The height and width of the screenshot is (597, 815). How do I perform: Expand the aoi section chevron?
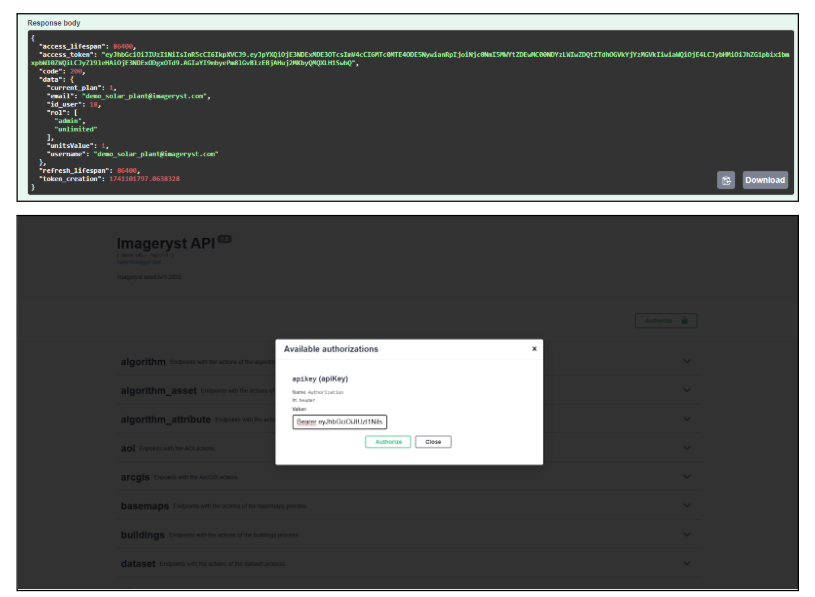687,448
